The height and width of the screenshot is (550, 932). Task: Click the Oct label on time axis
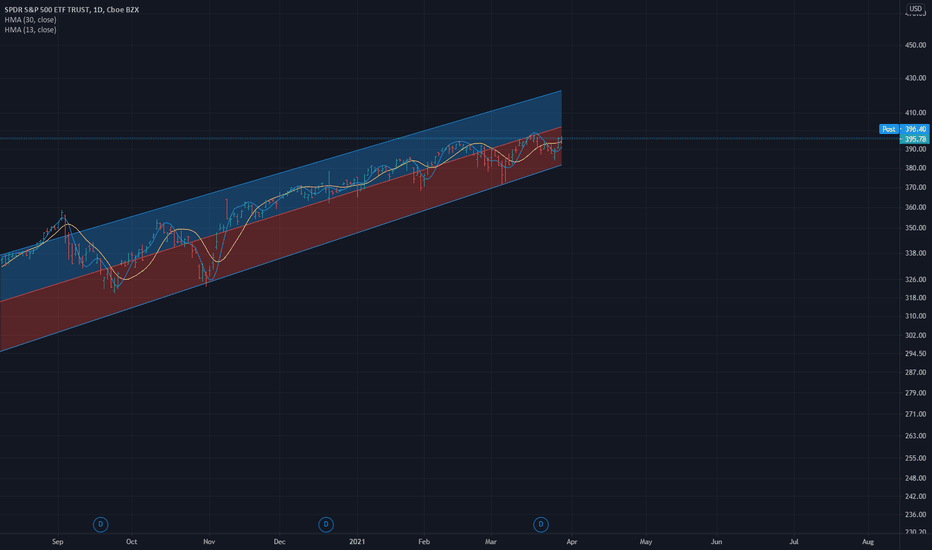coord(131,542)
